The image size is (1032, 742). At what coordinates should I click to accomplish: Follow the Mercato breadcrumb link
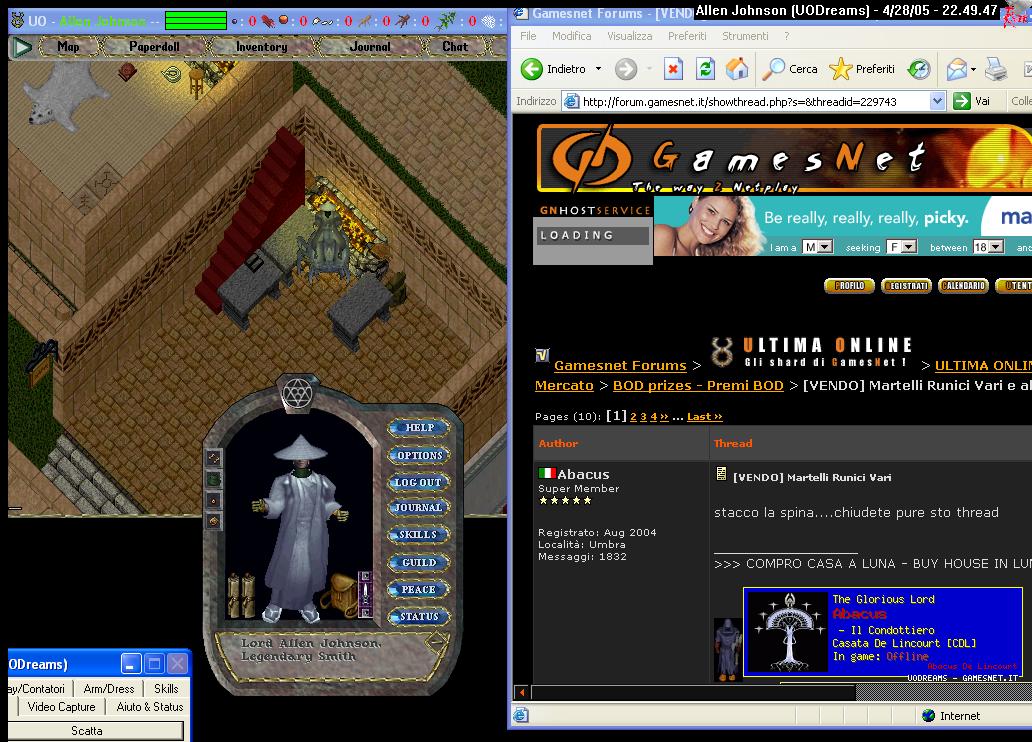[564, 386]
